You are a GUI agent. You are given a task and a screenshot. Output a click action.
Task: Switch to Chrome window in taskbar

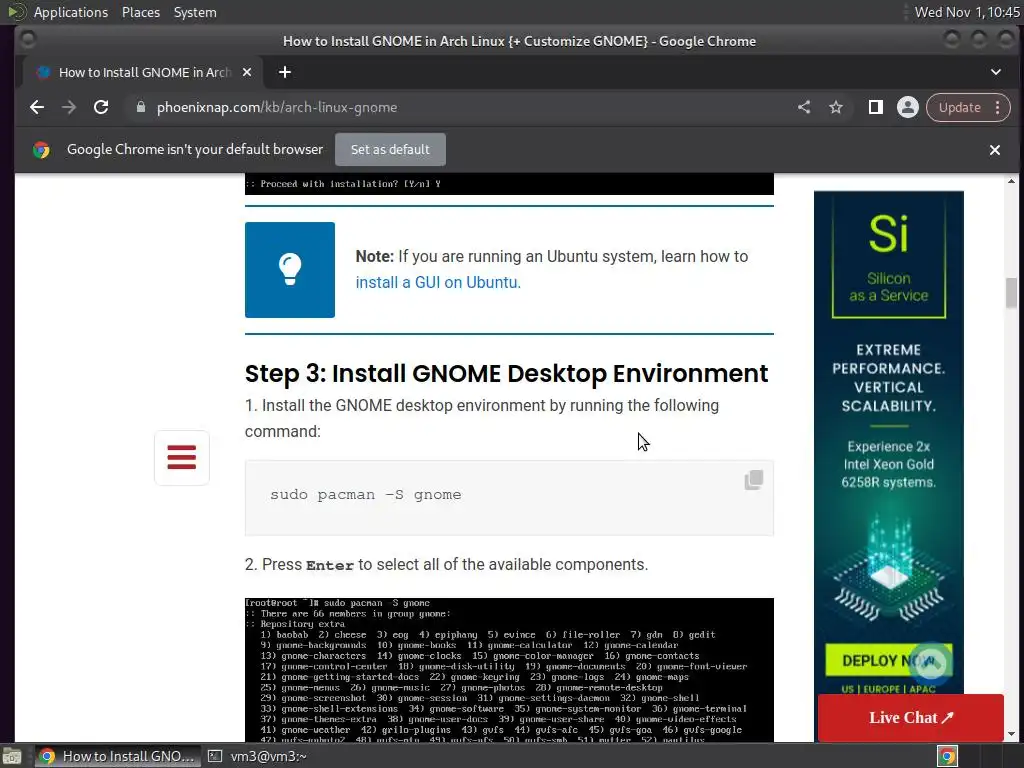coord(118,756)
